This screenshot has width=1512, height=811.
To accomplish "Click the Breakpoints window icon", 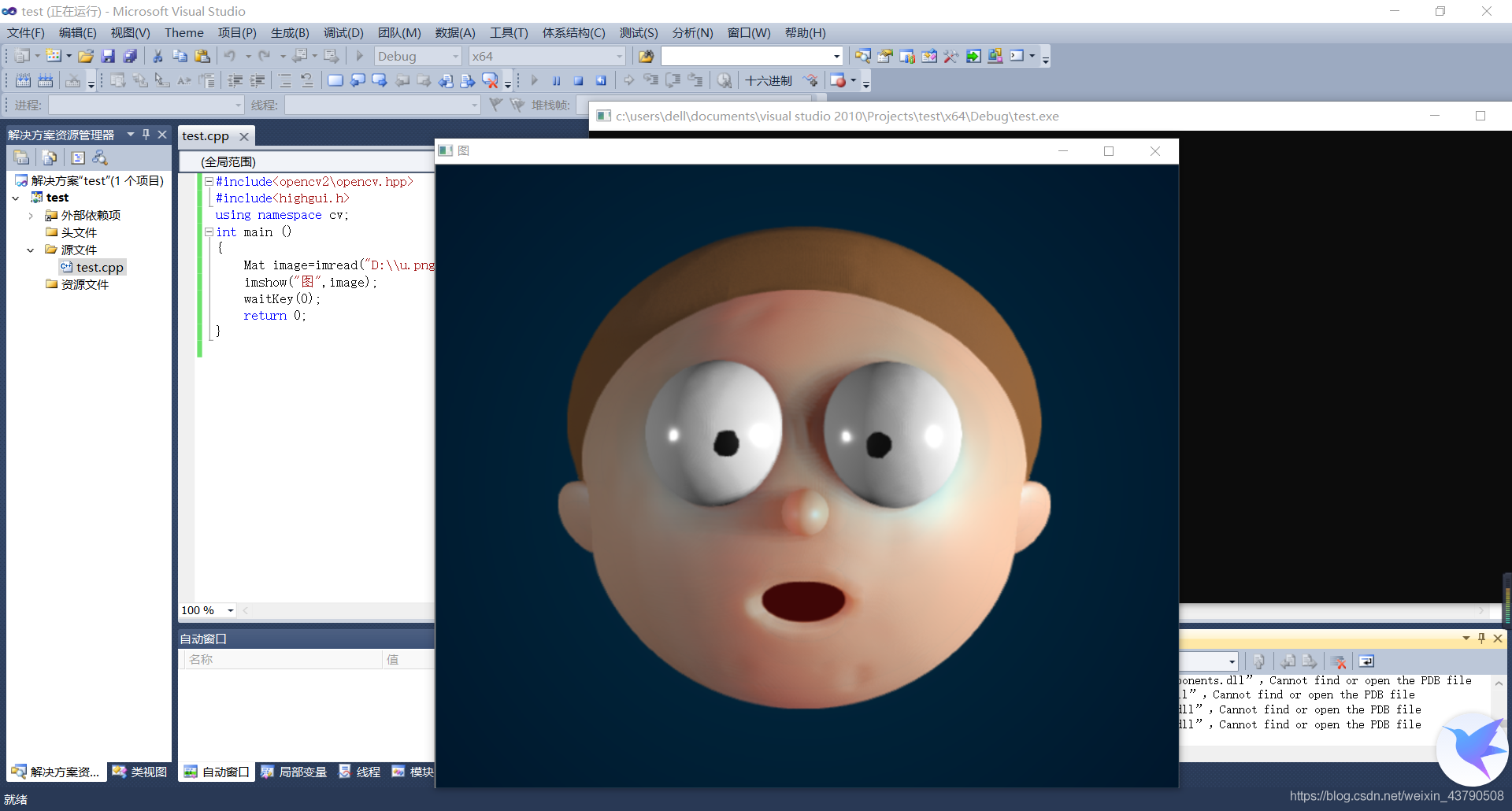I will (838, 80).
